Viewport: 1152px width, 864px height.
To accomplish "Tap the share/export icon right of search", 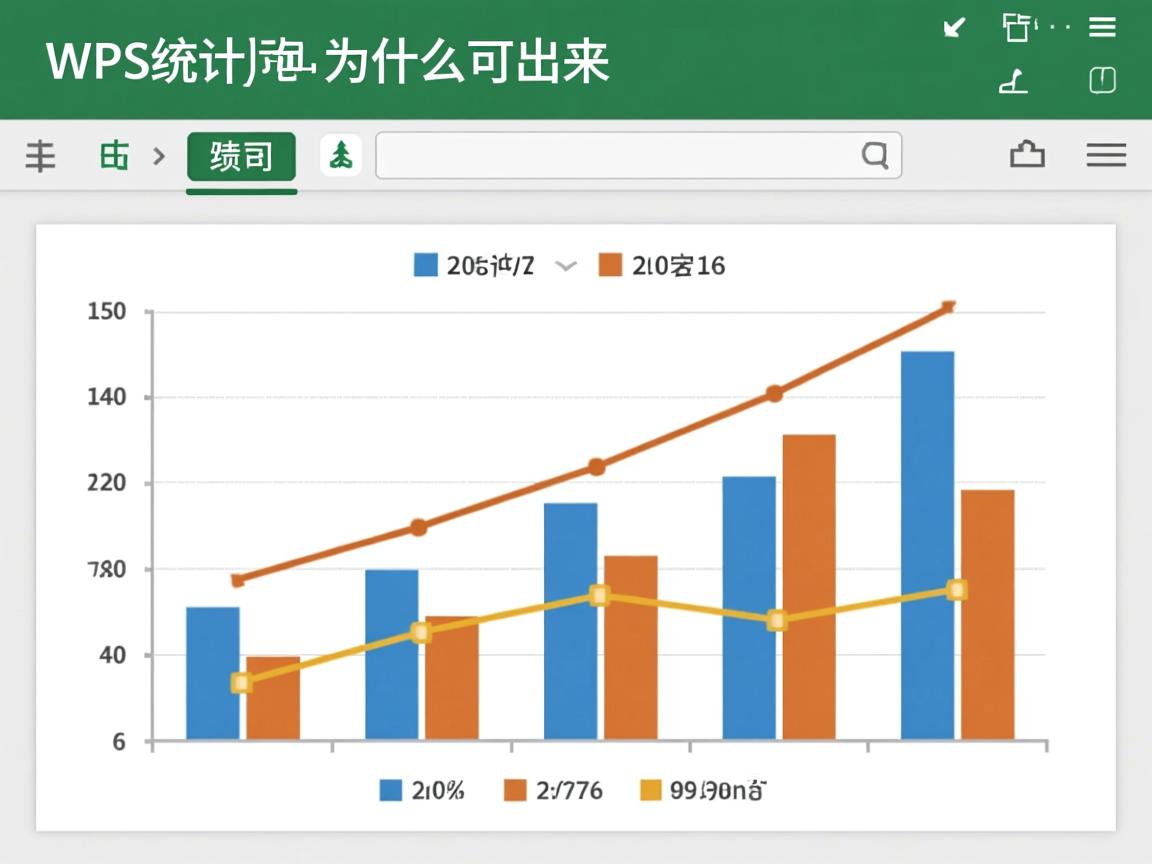I will point(1028,155).
